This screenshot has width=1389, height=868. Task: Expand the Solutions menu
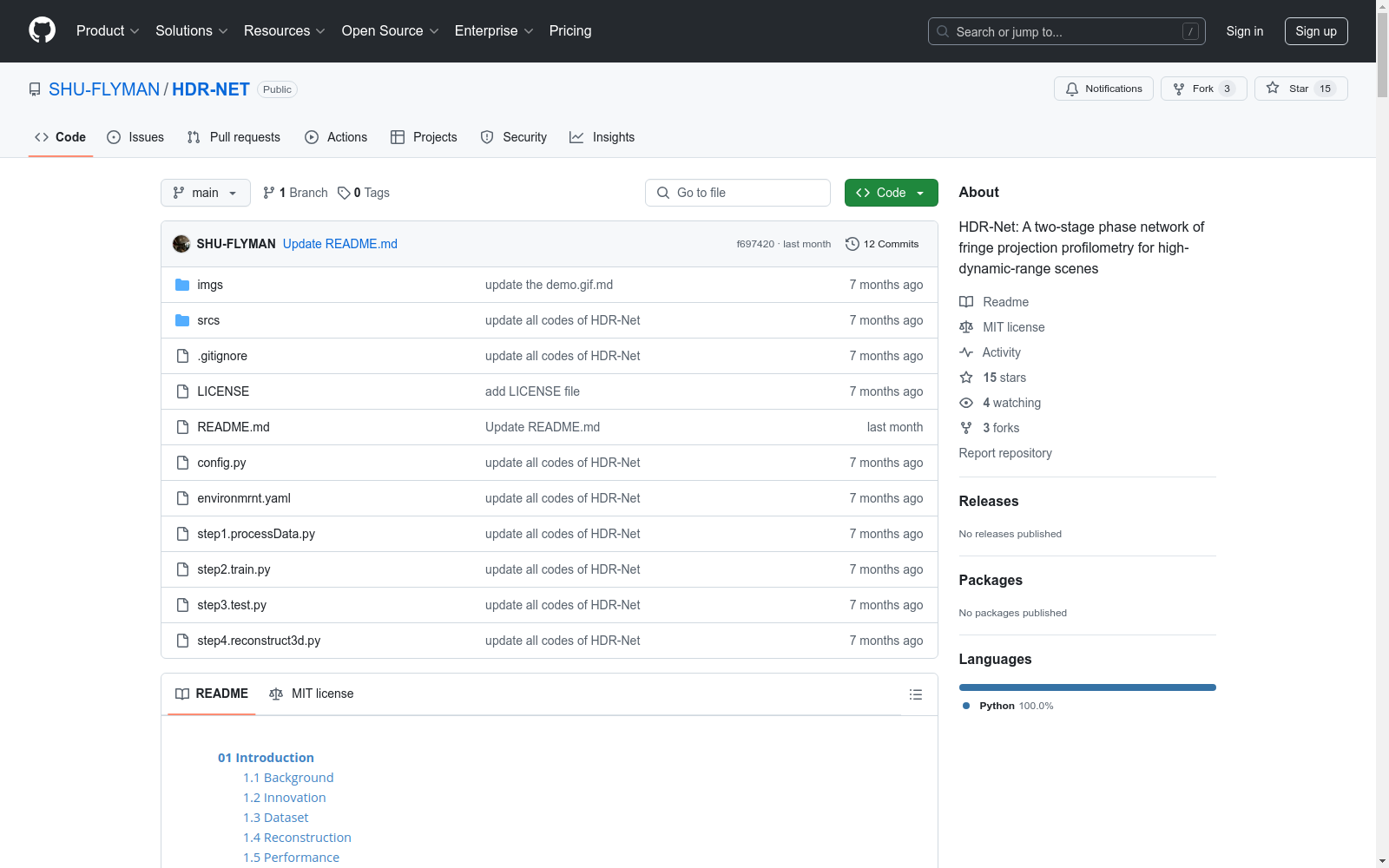(x=192, y=31)
